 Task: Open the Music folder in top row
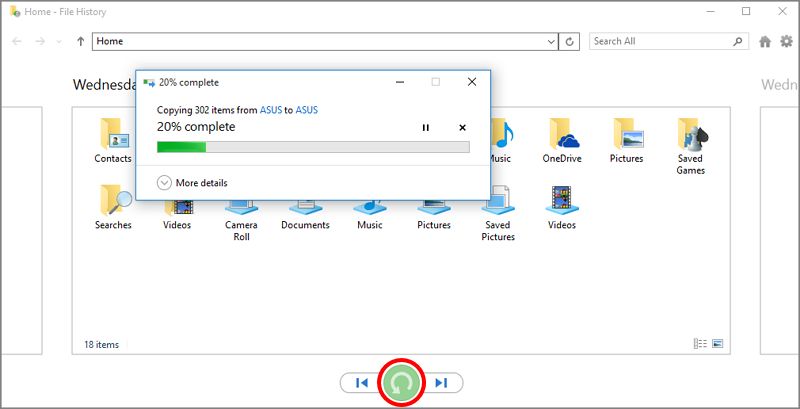(x=501, y=141)
